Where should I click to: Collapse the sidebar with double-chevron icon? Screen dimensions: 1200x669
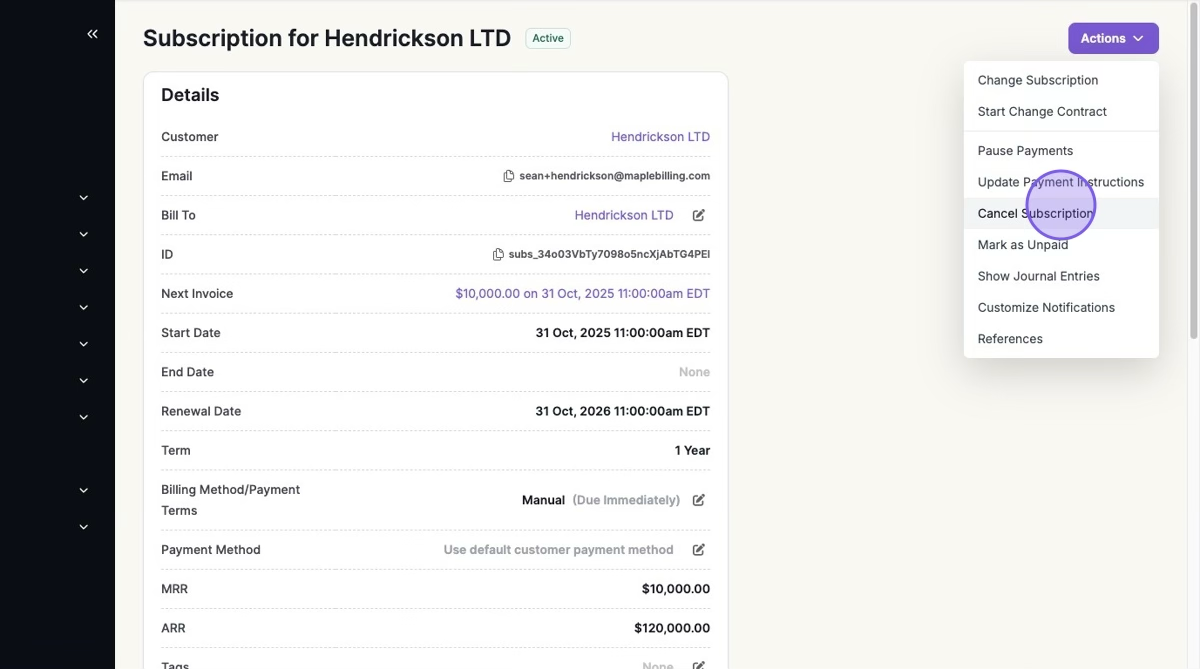(92, 34)
